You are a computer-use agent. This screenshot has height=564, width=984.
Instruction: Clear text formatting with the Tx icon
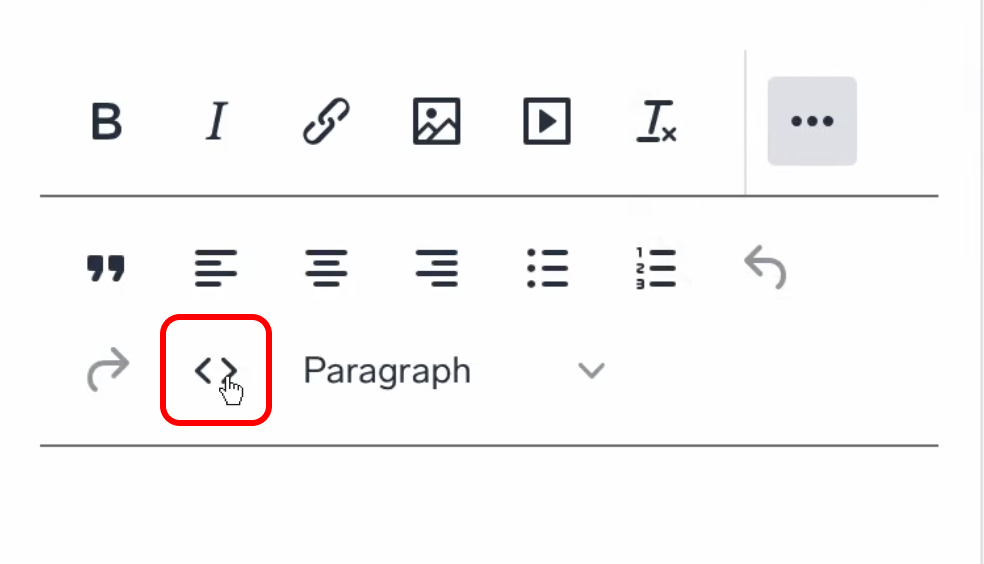657,122
